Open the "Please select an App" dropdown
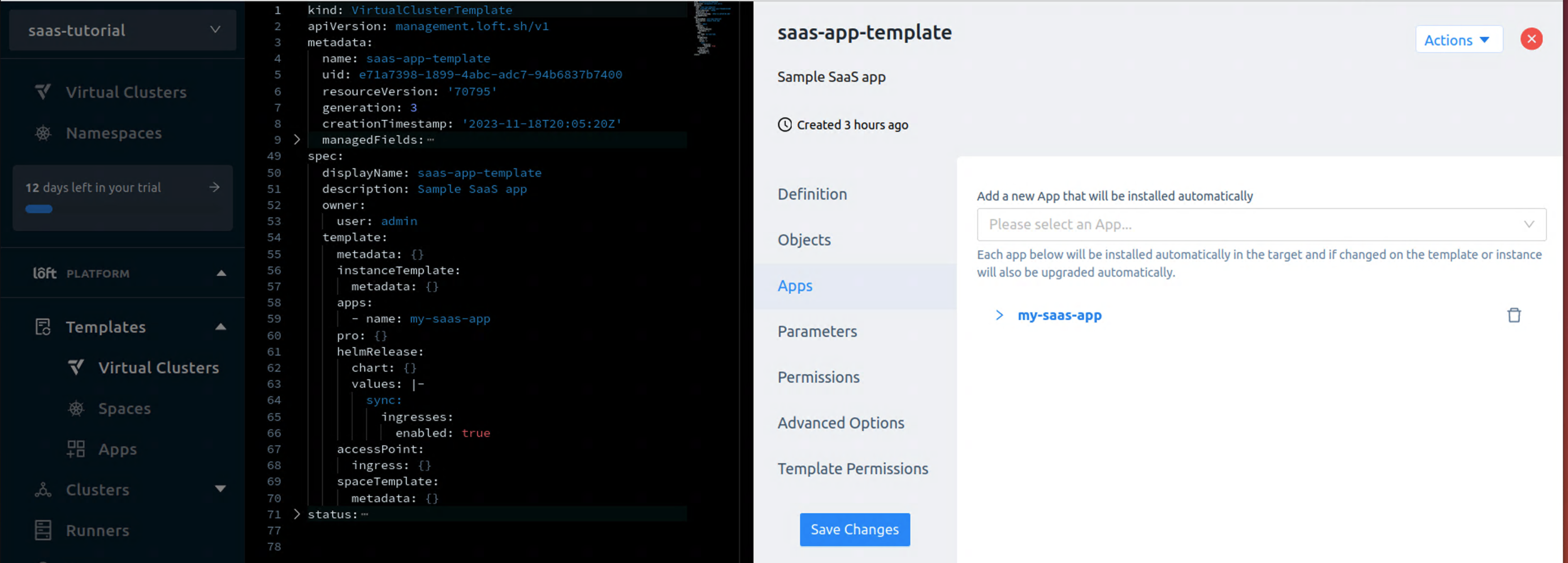Viewport: 1568px width, 563px height. tap(1260, 224)
